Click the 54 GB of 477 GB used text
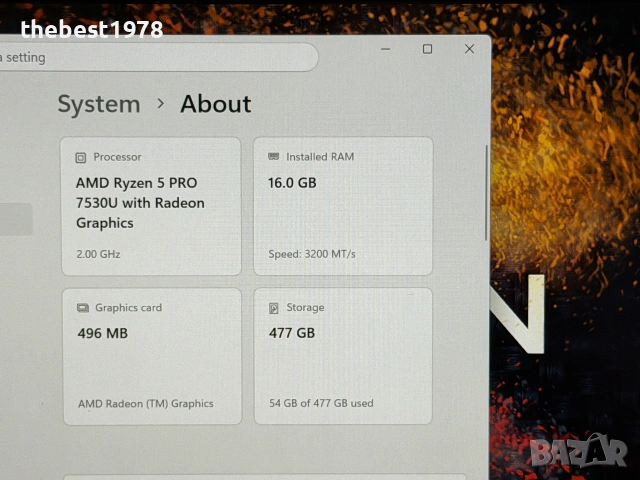 click(x=321, y=403)
